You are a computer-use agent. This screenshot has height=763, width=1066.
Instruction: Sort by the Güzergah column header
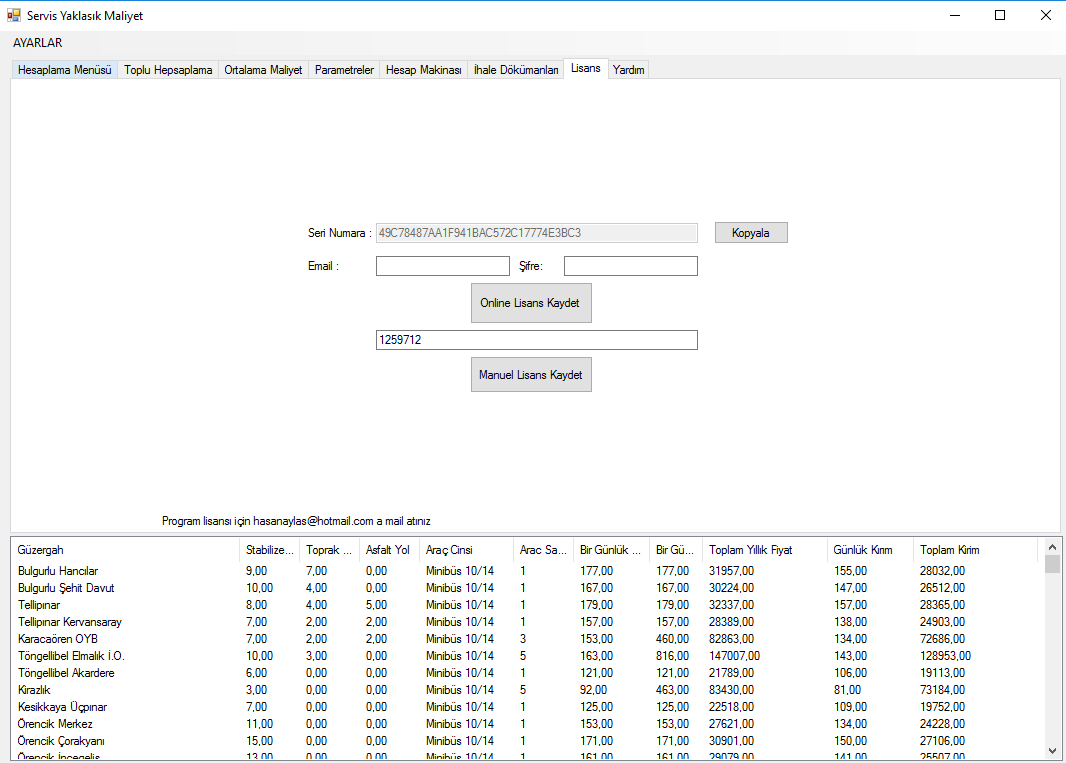coord(126,550)
